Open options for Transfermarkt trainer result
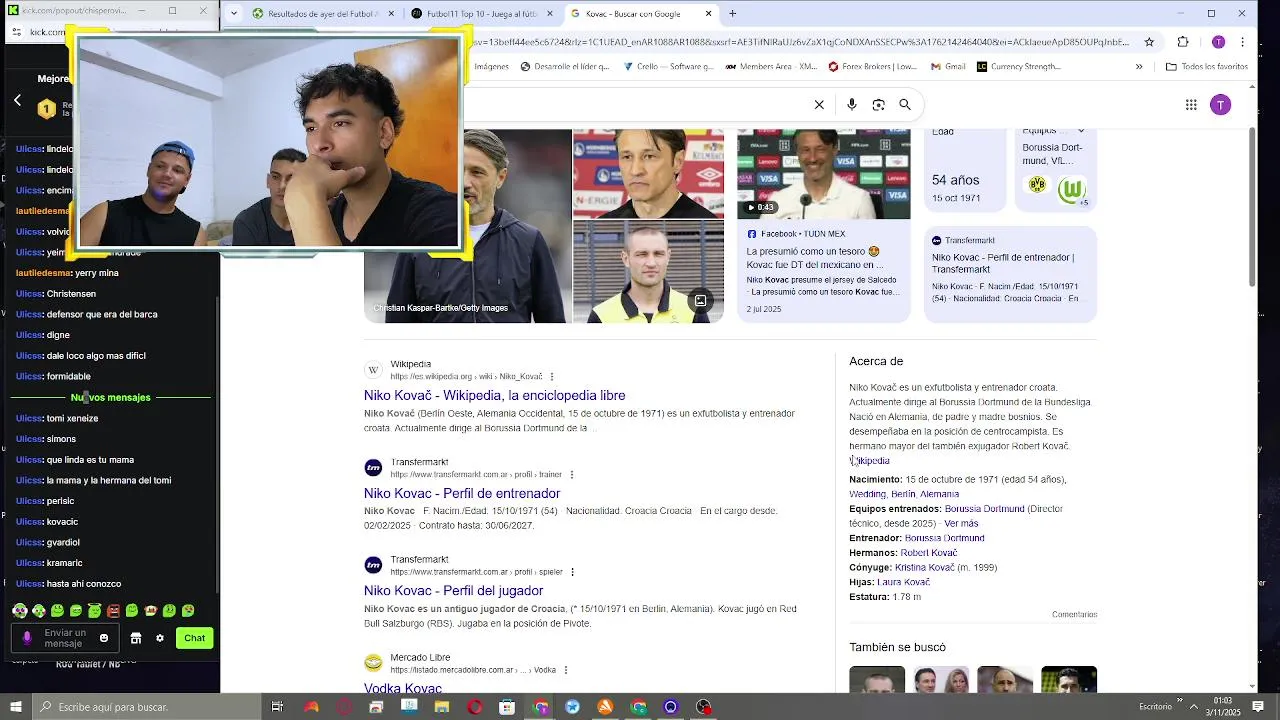The width and height of the screenshot is (1280, 720). click(572, 474)
